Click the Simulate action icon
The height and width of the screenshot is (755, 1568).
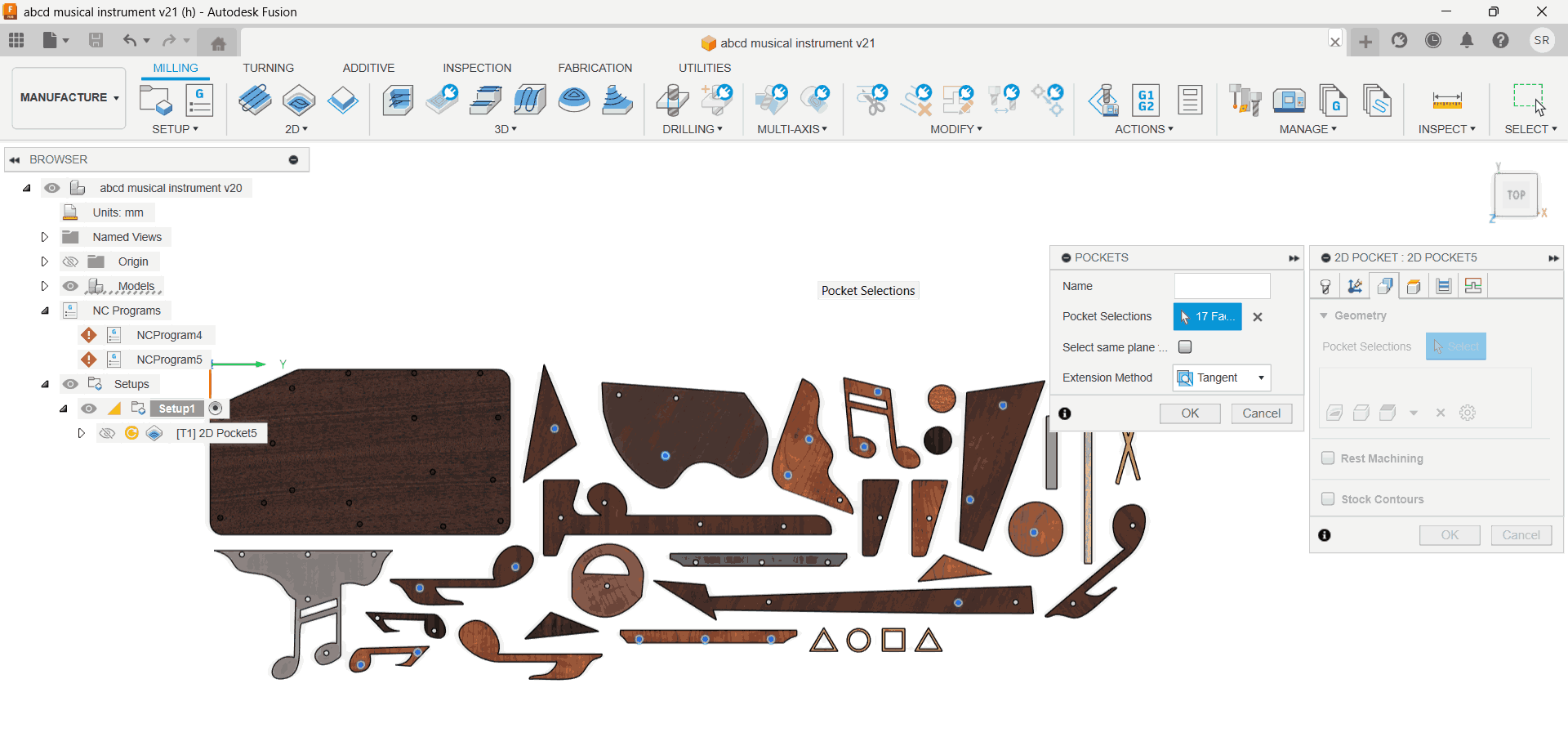click(x=1103, y=101)
